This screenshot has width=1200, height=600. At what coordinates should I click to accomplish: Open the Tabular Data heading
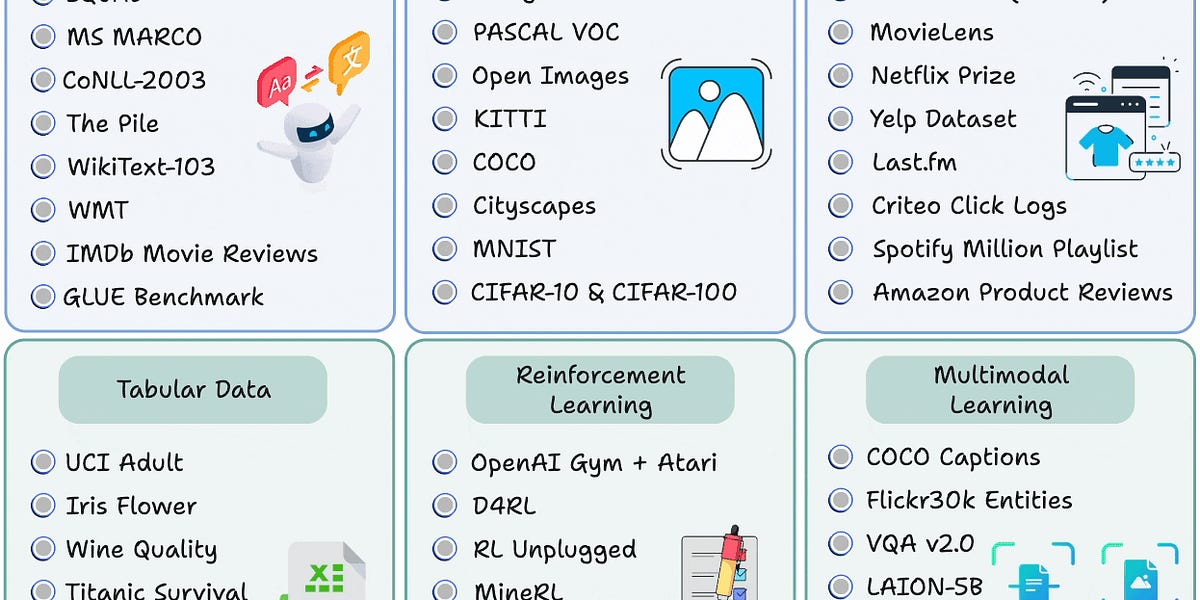[x=193, y=389]
